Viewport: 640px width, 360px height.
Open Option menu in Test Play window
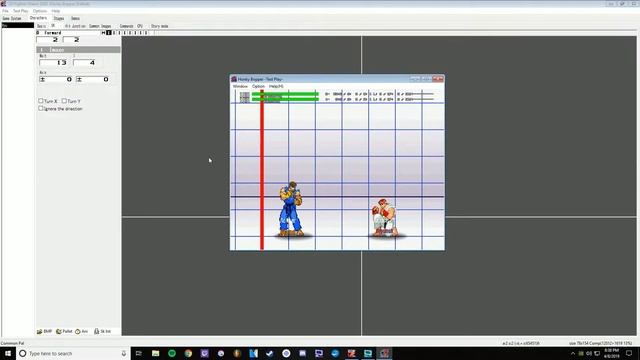[x=258, y=87]
